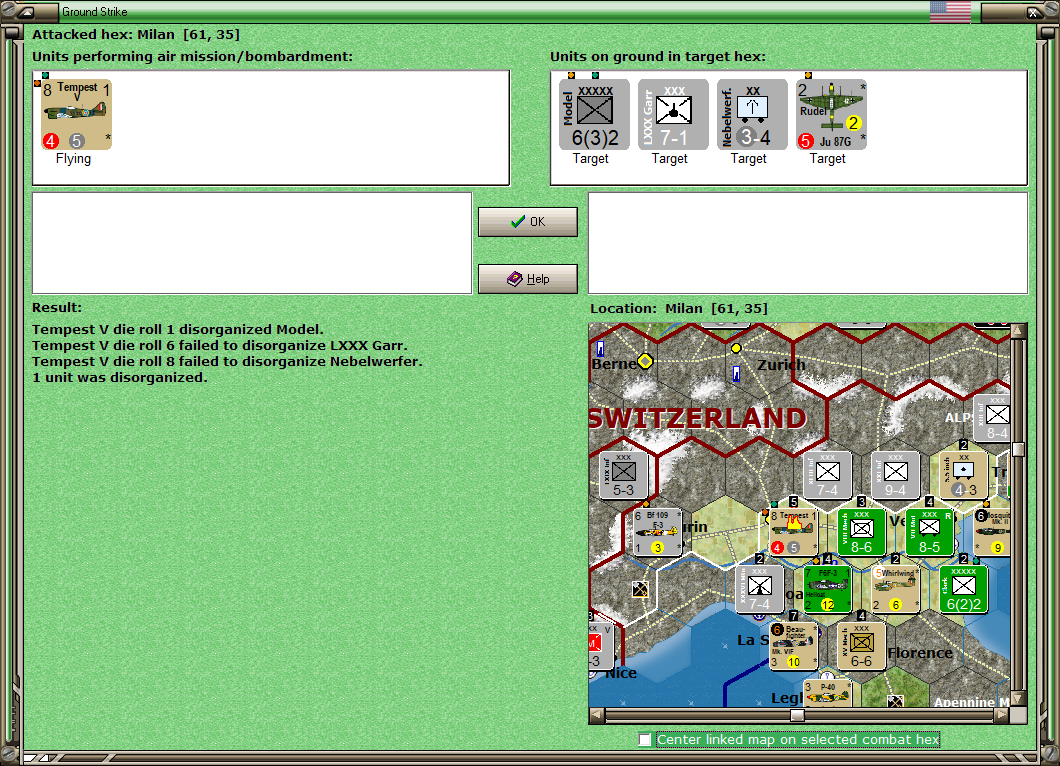The height and width of the screenshot is (766, 1060).
Task: Click the F6F-3 Hellcat aircraft counter
Action: pyautogui.click(x=827, y=590)
